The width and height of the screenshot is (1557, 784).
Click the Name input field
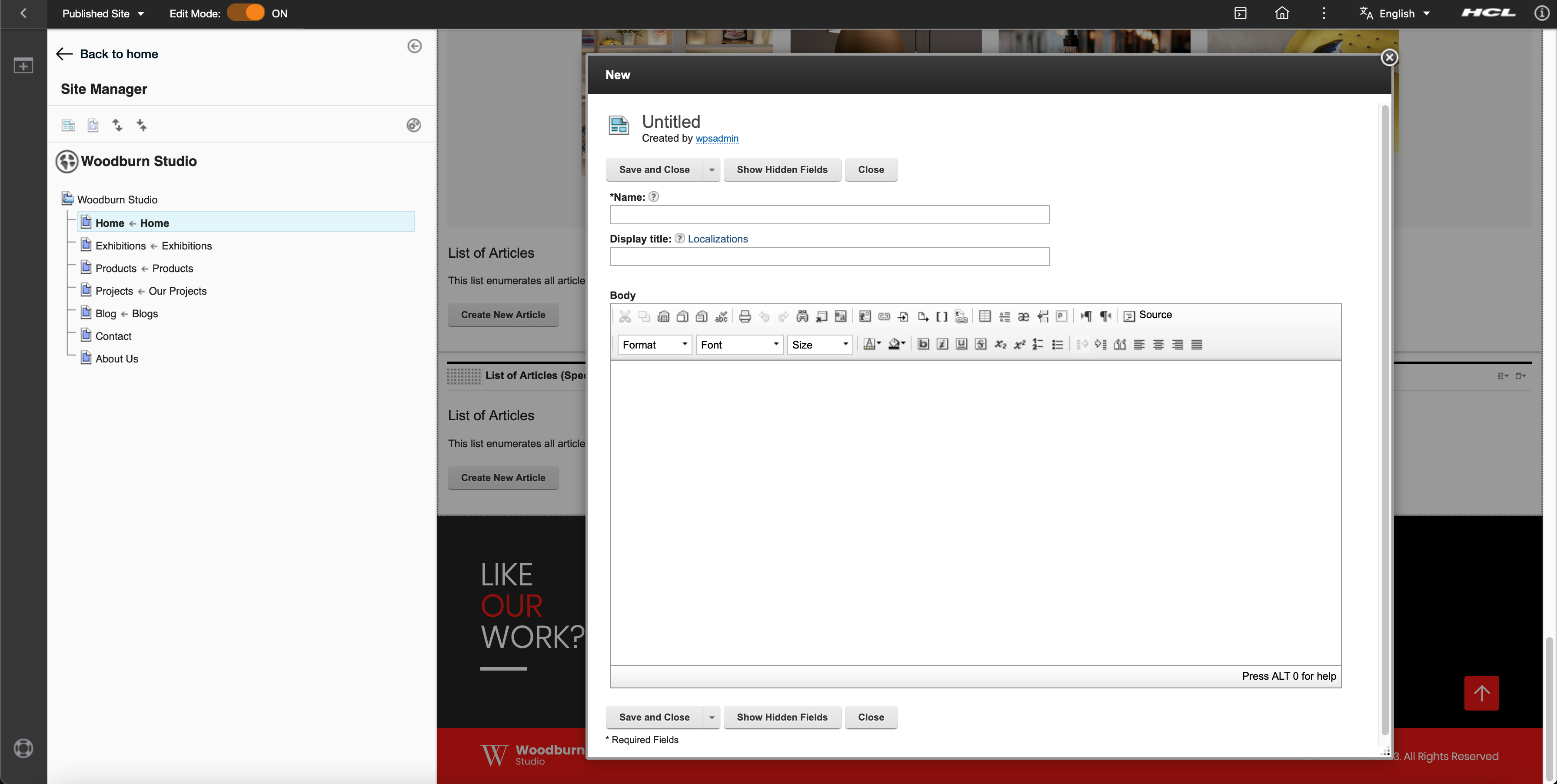[829, 214]
